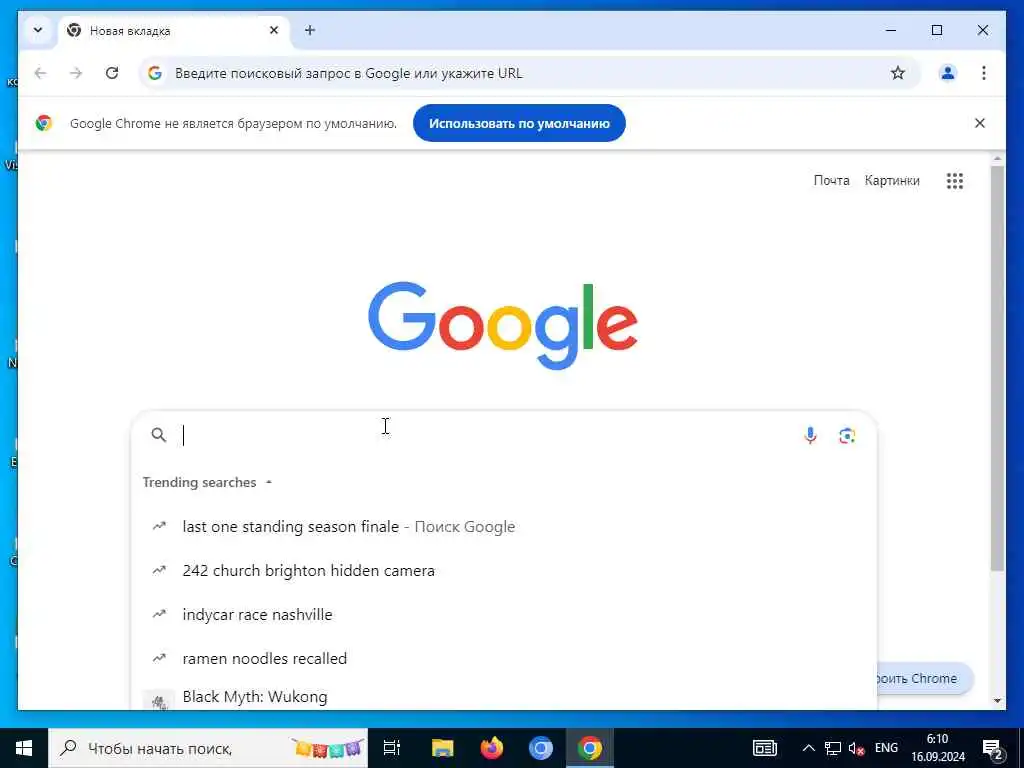Open the tab search dropdown arrow
Image resolution: width=1024 pixels, height=768 pixels.
[38, 30]
